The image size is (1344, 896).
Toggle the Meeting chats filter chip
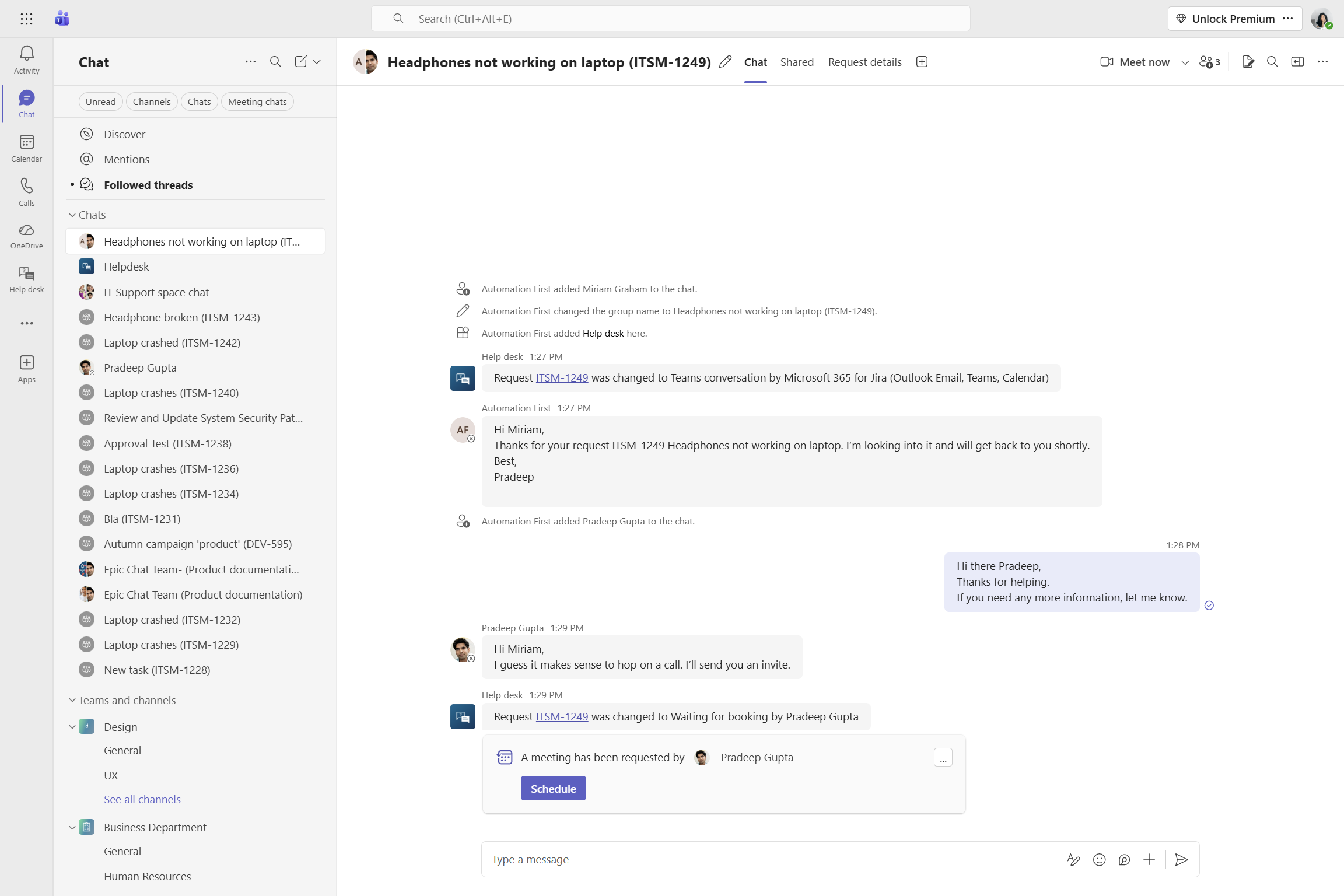pos(257,101)
